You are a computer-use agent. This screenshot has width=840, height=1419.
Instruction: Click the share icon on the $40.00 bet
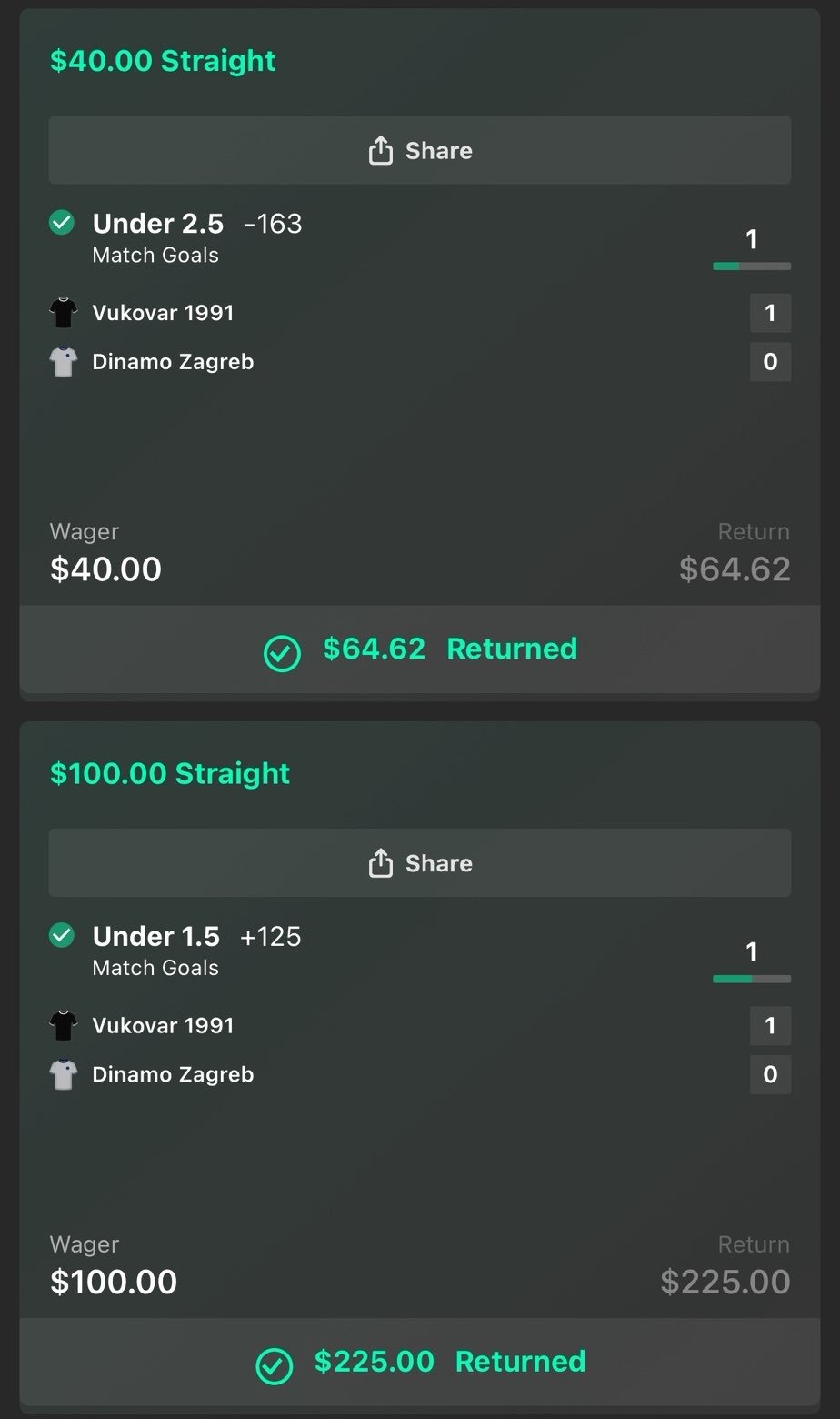point(380,150)
